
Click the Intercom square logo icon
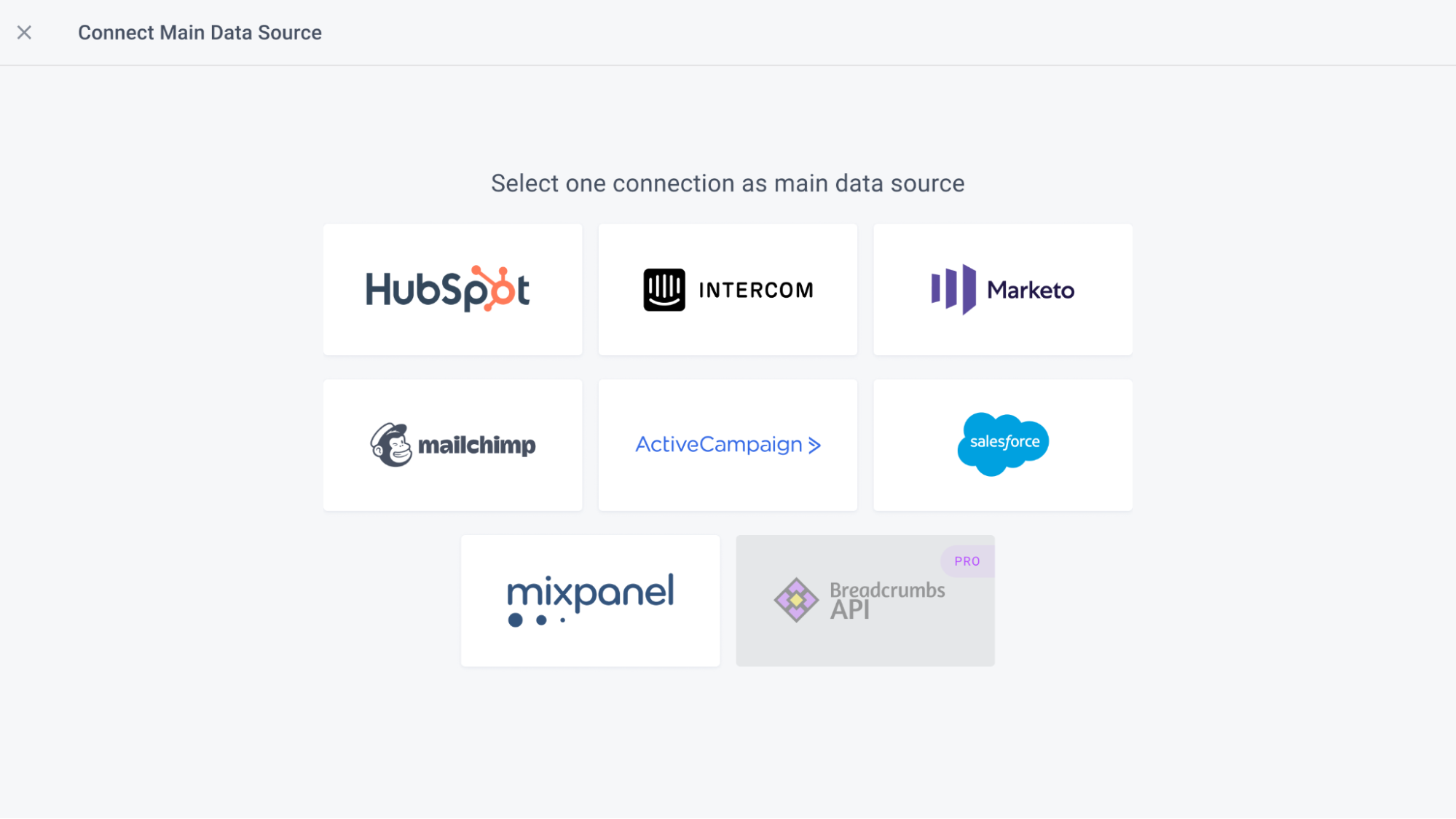point(664,290)
